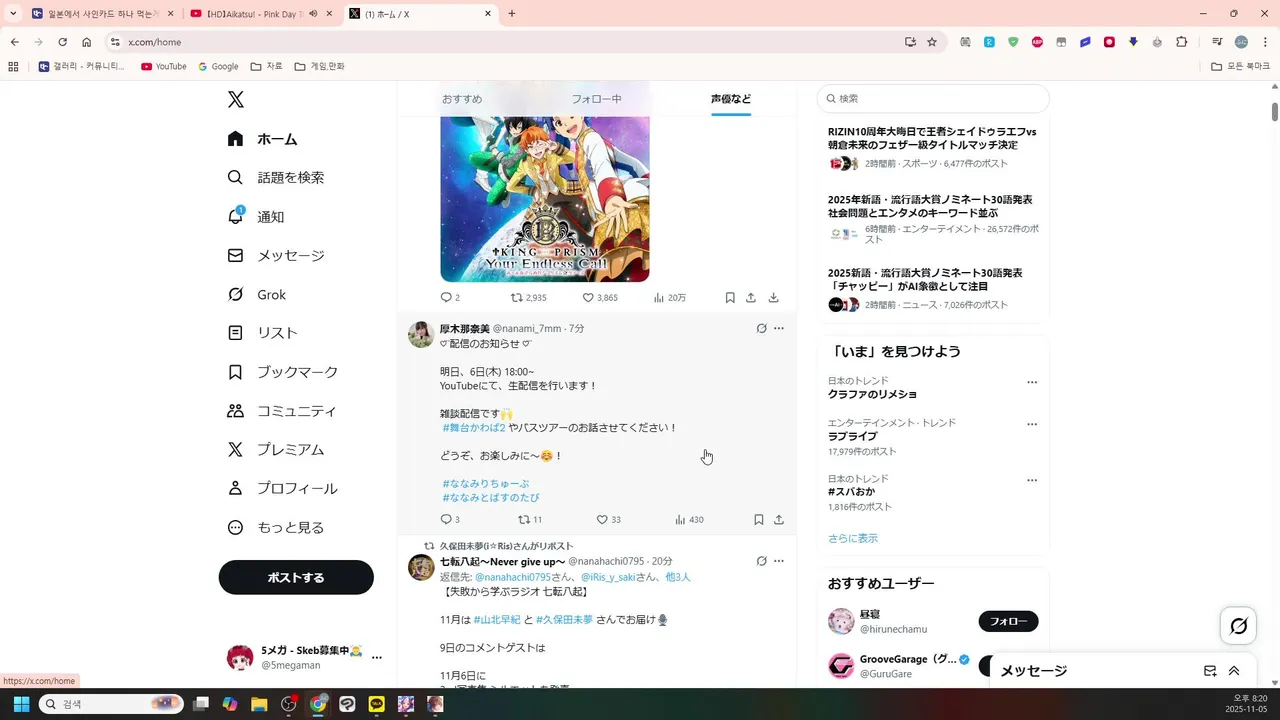
Task: Download media from King of Prism post
Action: (773, 298)
